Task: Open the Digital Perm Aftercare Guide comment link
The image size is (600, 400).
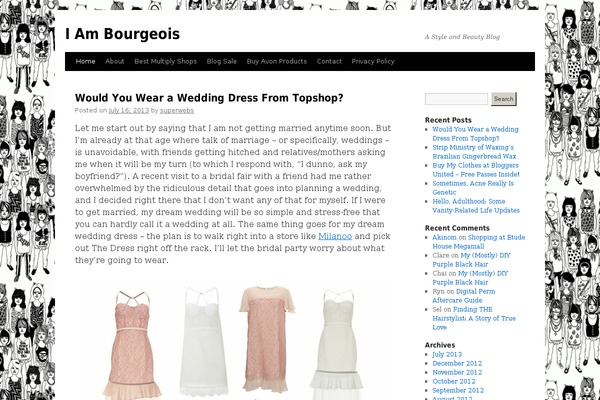Action: 464,296
